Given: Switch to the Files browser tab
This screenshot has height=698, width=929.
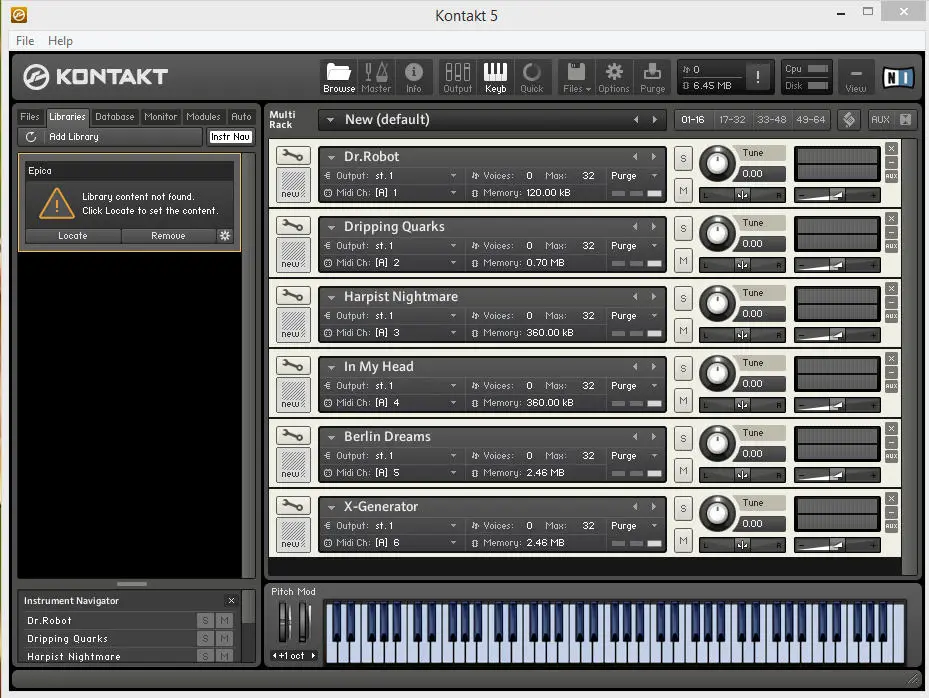Looking at the screenshot, I should [30, 117].
